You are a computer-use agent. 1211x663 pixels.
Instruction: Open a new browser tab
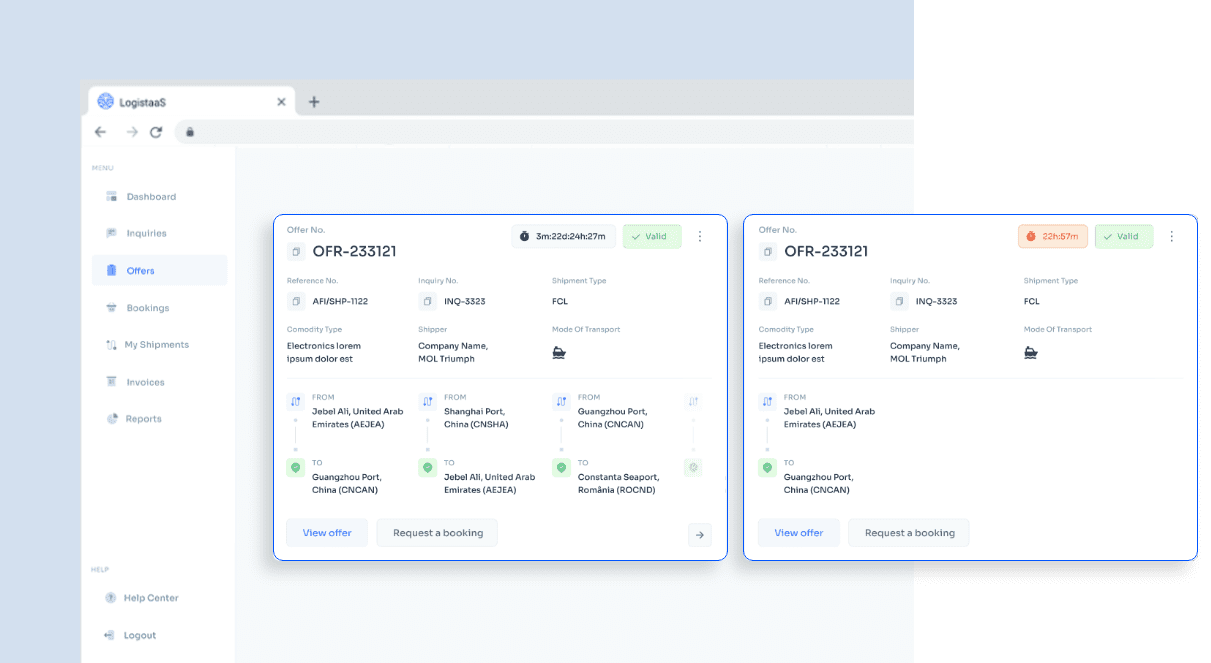coord(314,102)
